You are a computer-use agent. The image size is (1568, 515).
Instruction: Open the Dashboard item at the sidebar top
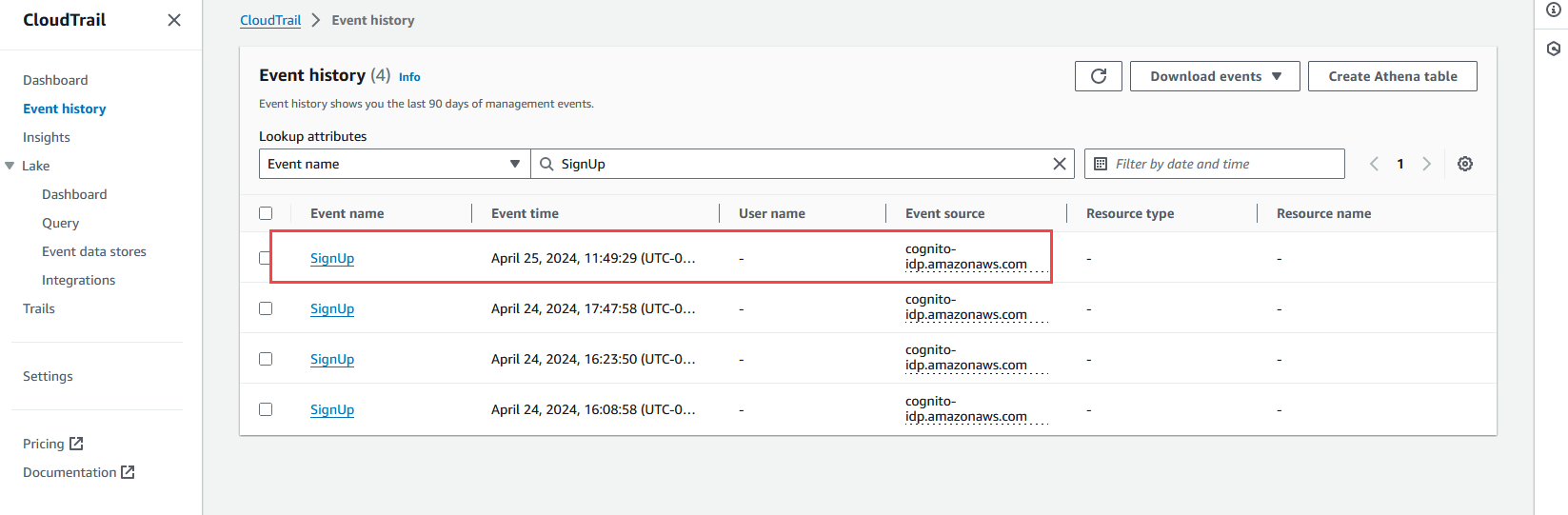pos(55,80)
